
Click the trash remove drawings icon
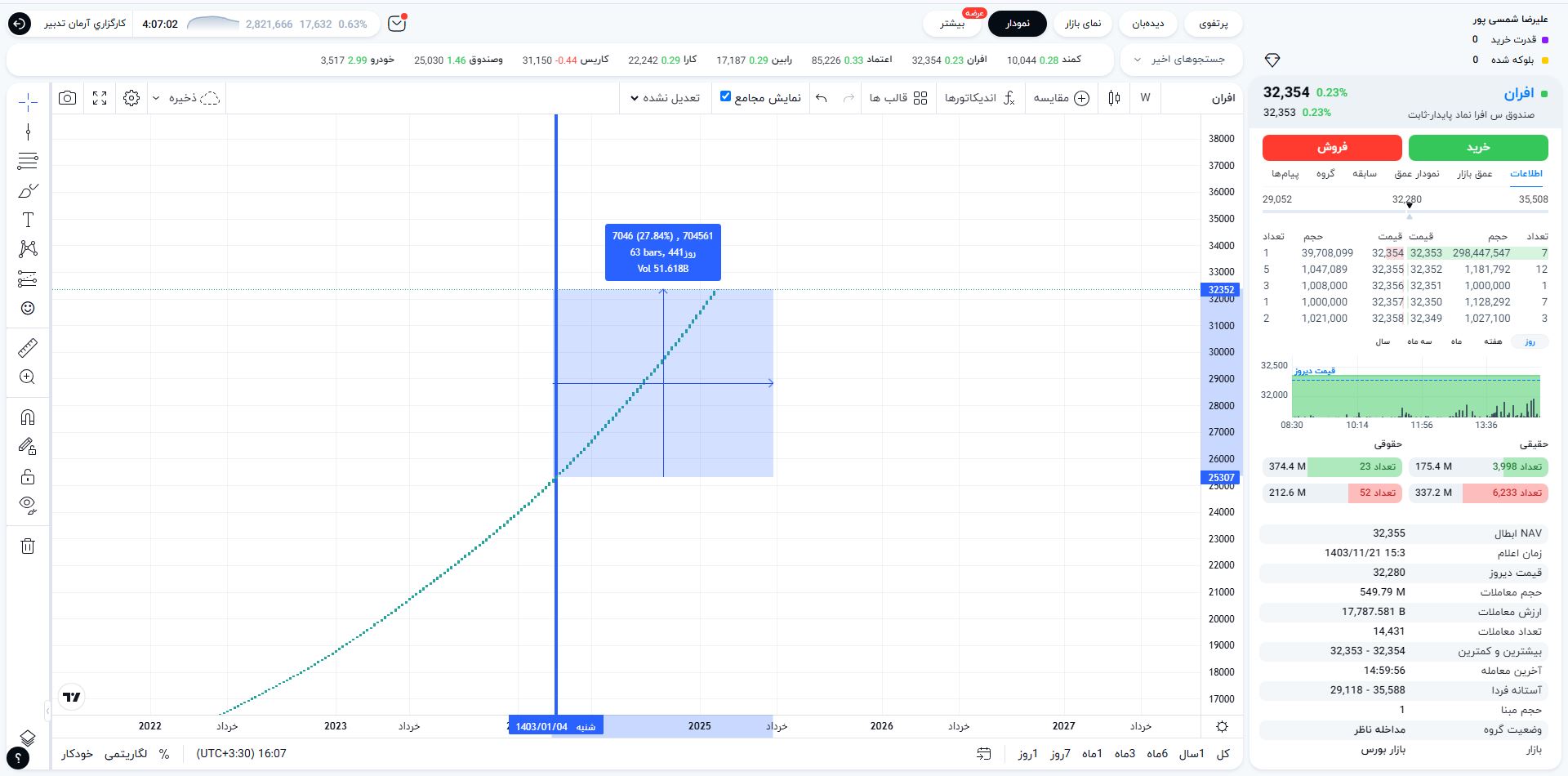coord(28,546)
